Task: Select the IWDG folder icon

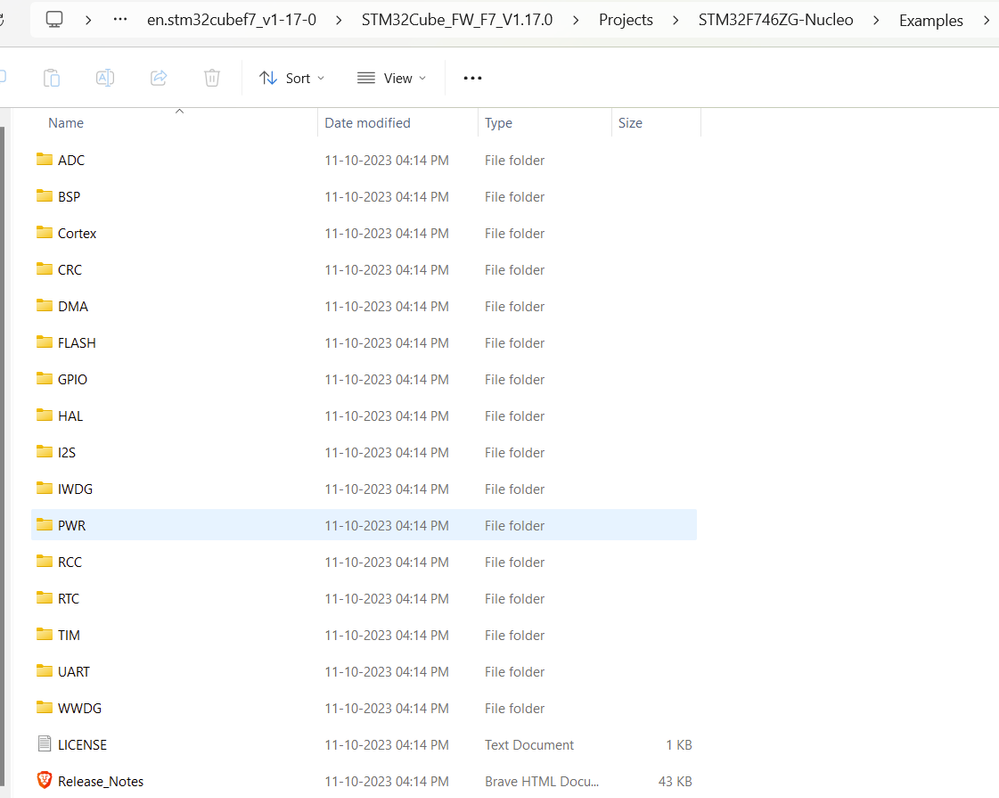Action: click(45, 488)
